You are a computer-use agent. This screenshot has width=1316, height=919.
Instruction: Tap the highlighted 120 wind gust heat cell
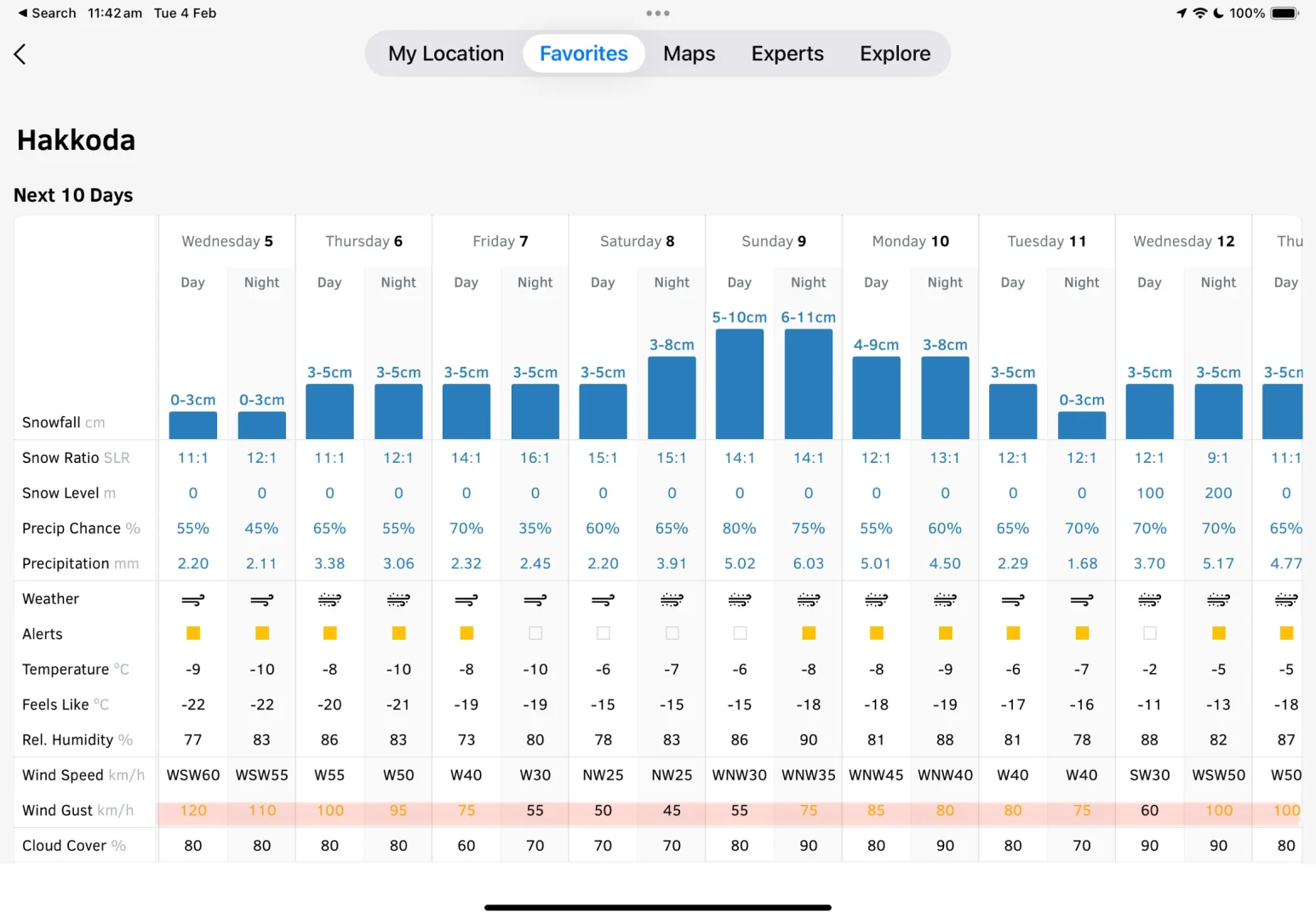point(192,810)
